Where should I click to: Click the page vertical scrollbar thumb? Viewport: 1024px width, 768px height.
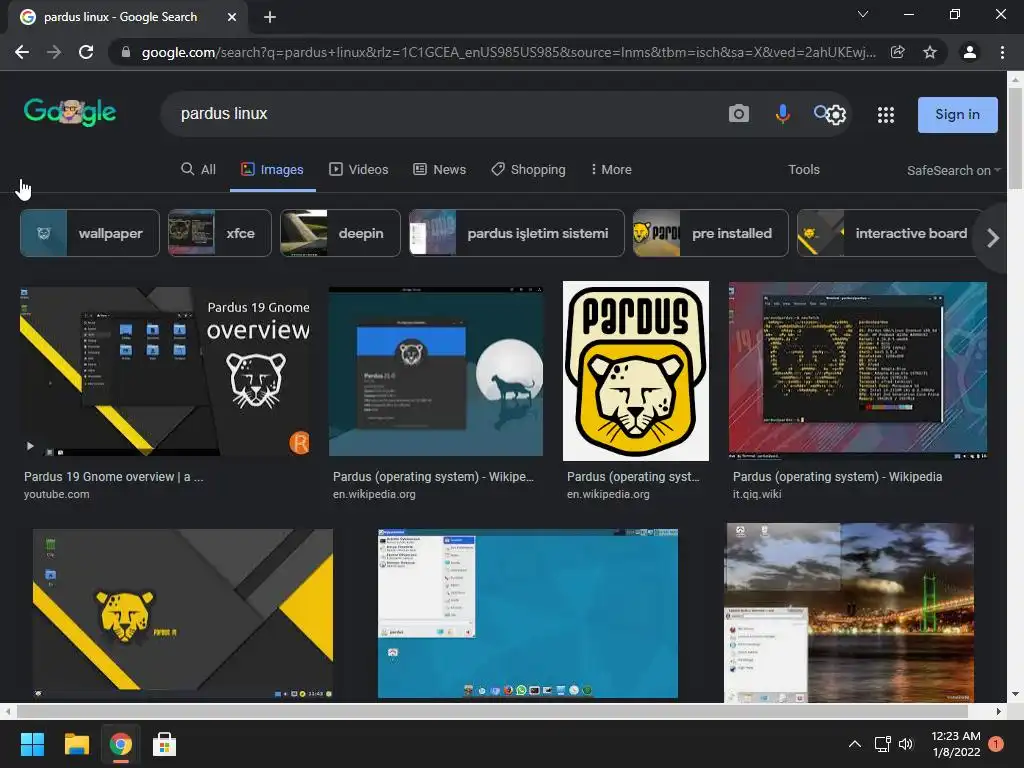tap(1015, 137)
